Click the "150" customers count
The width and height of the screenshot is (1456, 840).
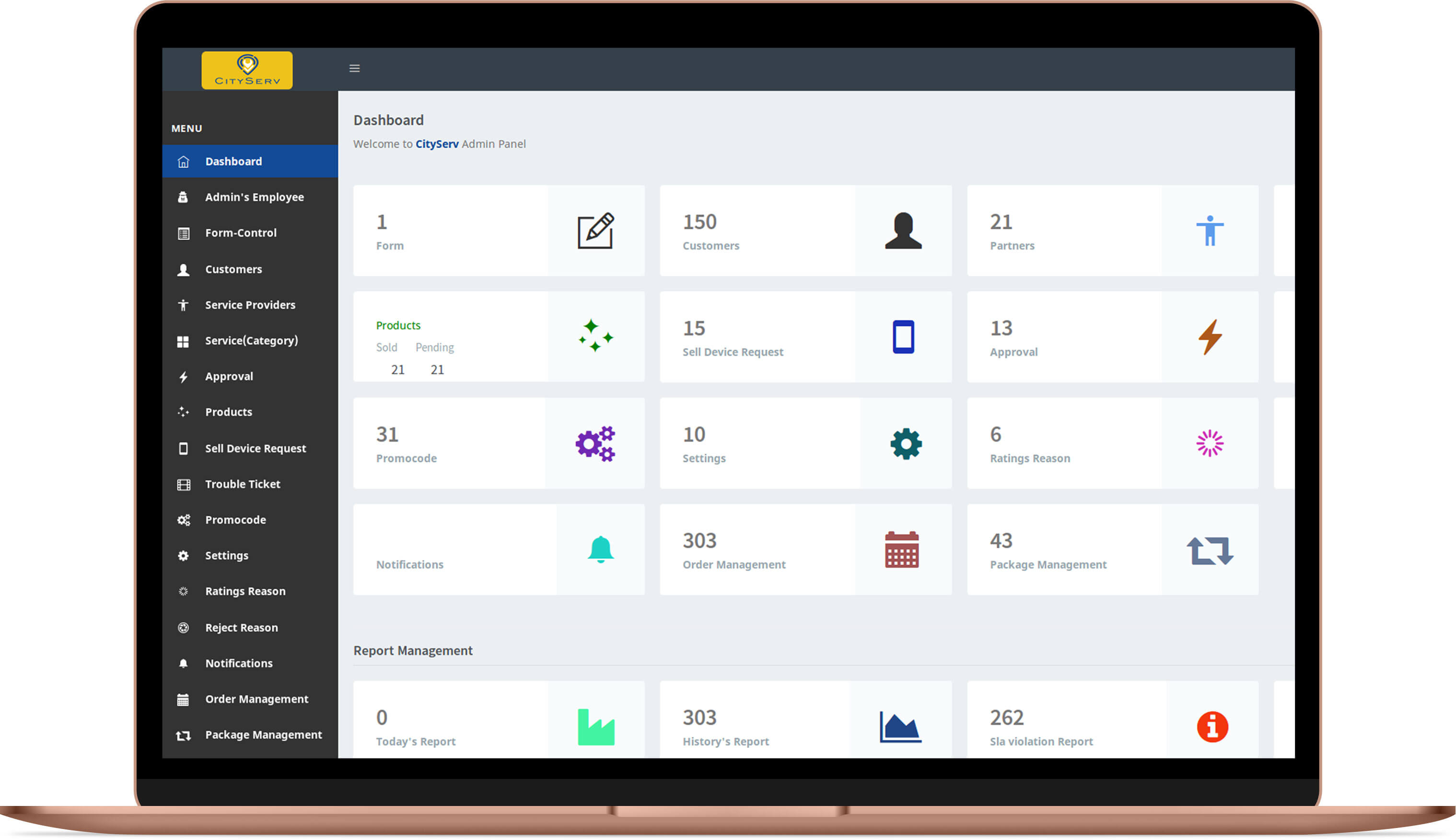(699, 222)
